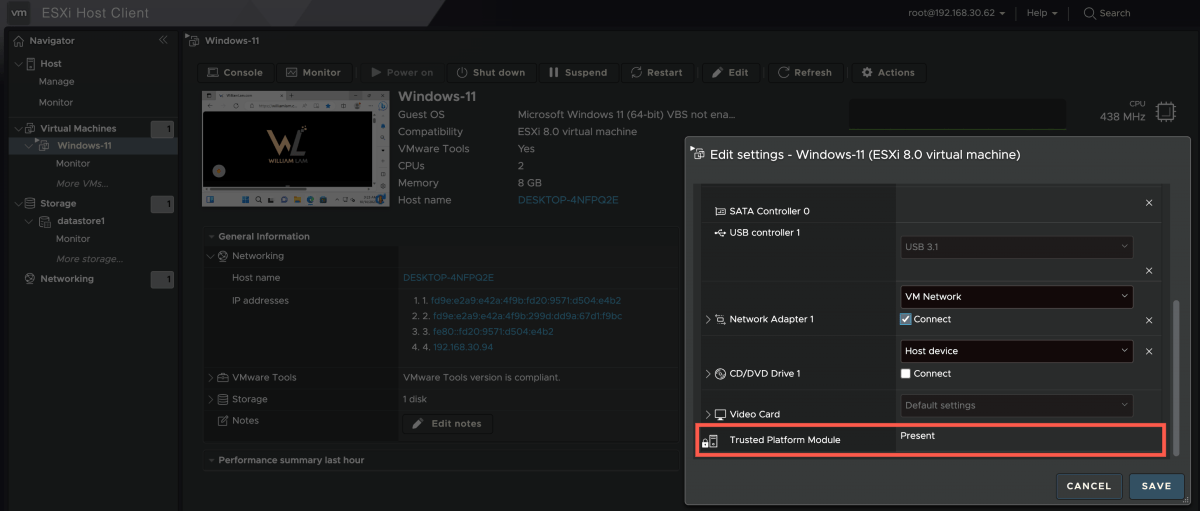Remove Network Adapter 1 with its X
This screenshot has height=511, width=1200.
point(1149,320)
